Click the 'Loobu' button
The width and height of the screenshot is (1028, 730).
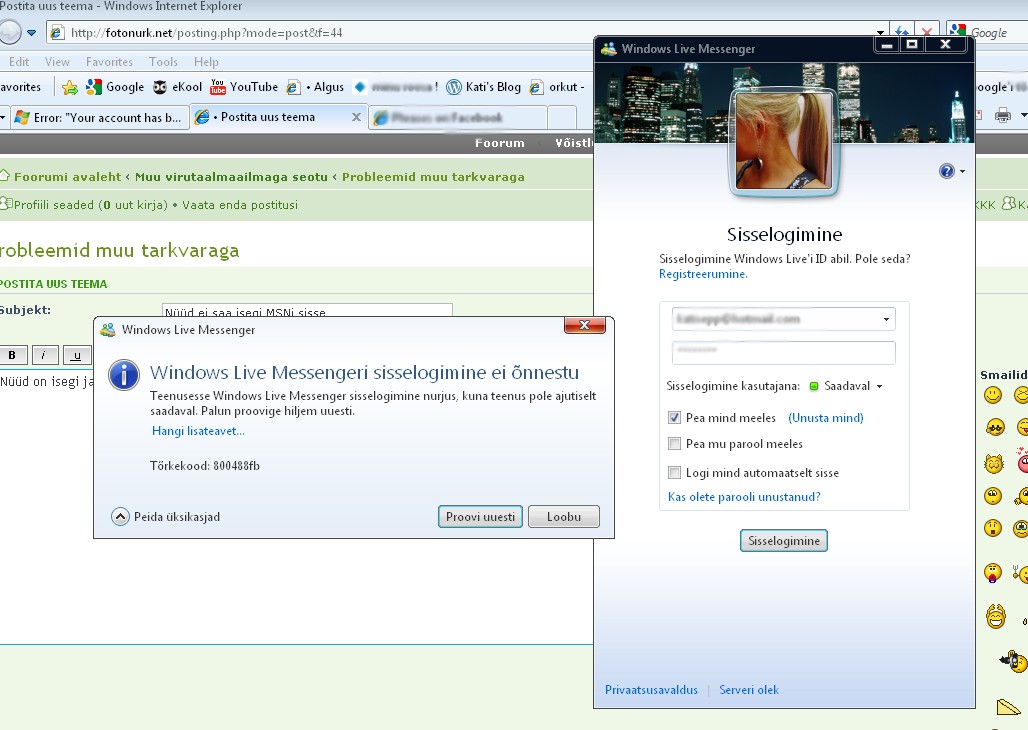click(x=564, y=517)
